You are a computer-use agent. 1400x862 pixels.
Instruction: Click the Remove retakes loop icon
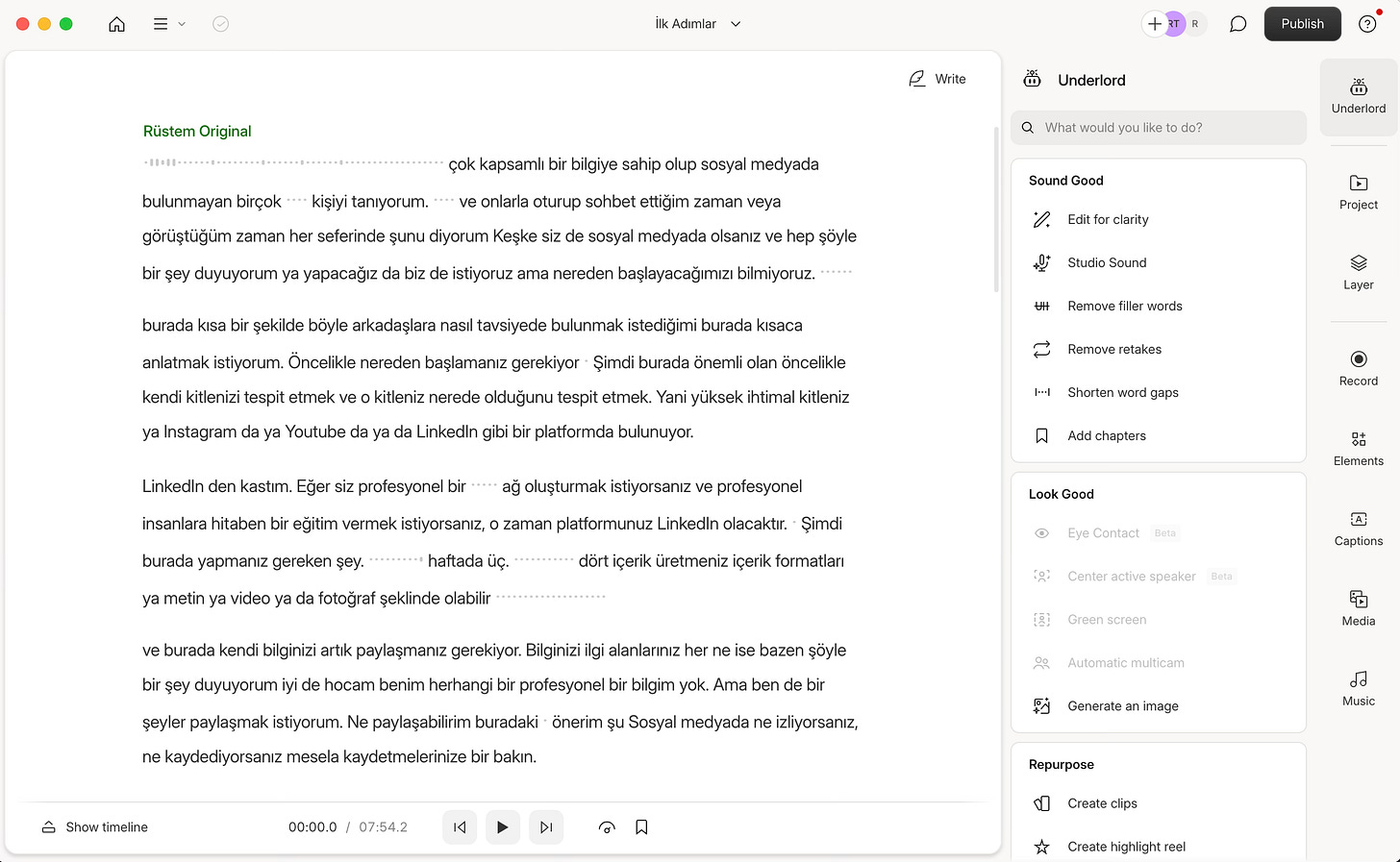pyautogui.click(x=1041, y=349)
